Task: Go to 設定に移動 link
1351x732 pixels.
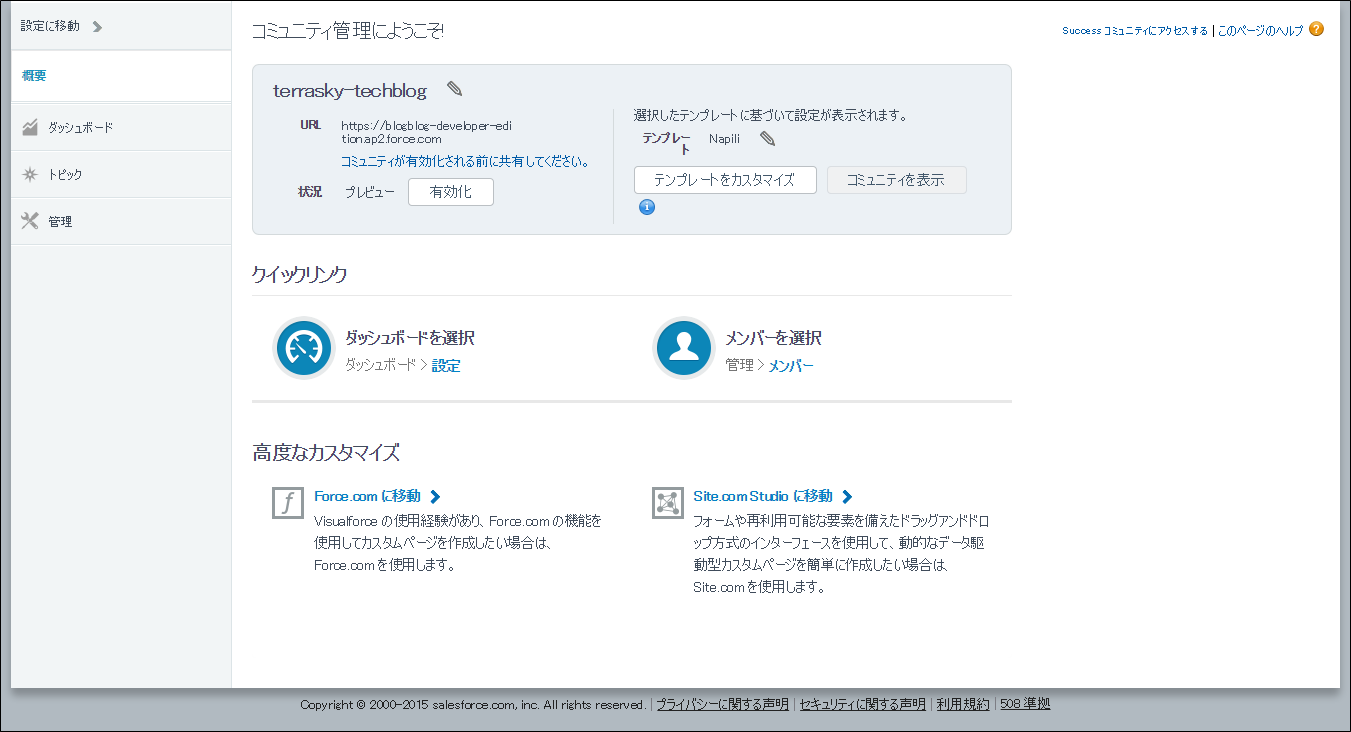Action: [50, 26]
